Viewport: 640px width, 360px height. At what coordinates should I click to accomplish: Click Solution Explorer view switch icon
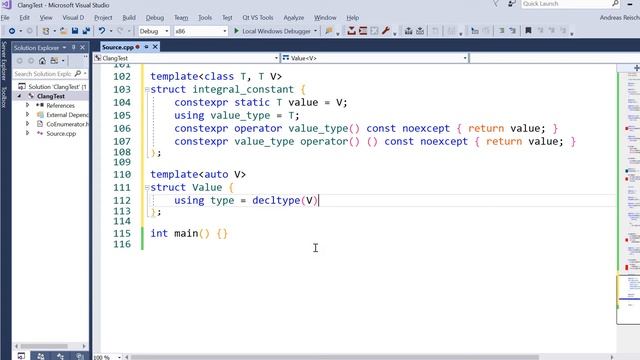(x=54, y=61)
